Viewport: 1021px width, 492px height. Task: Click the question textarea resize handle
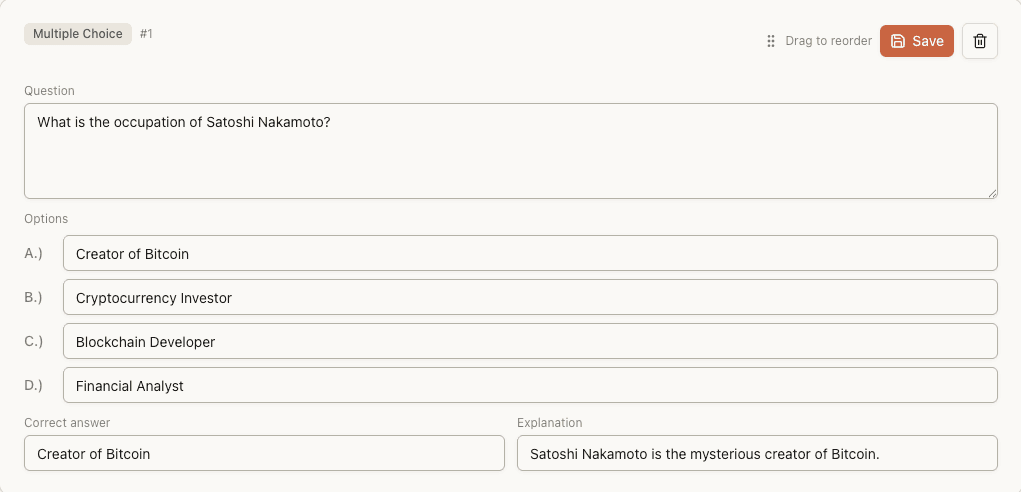(992, 193)
